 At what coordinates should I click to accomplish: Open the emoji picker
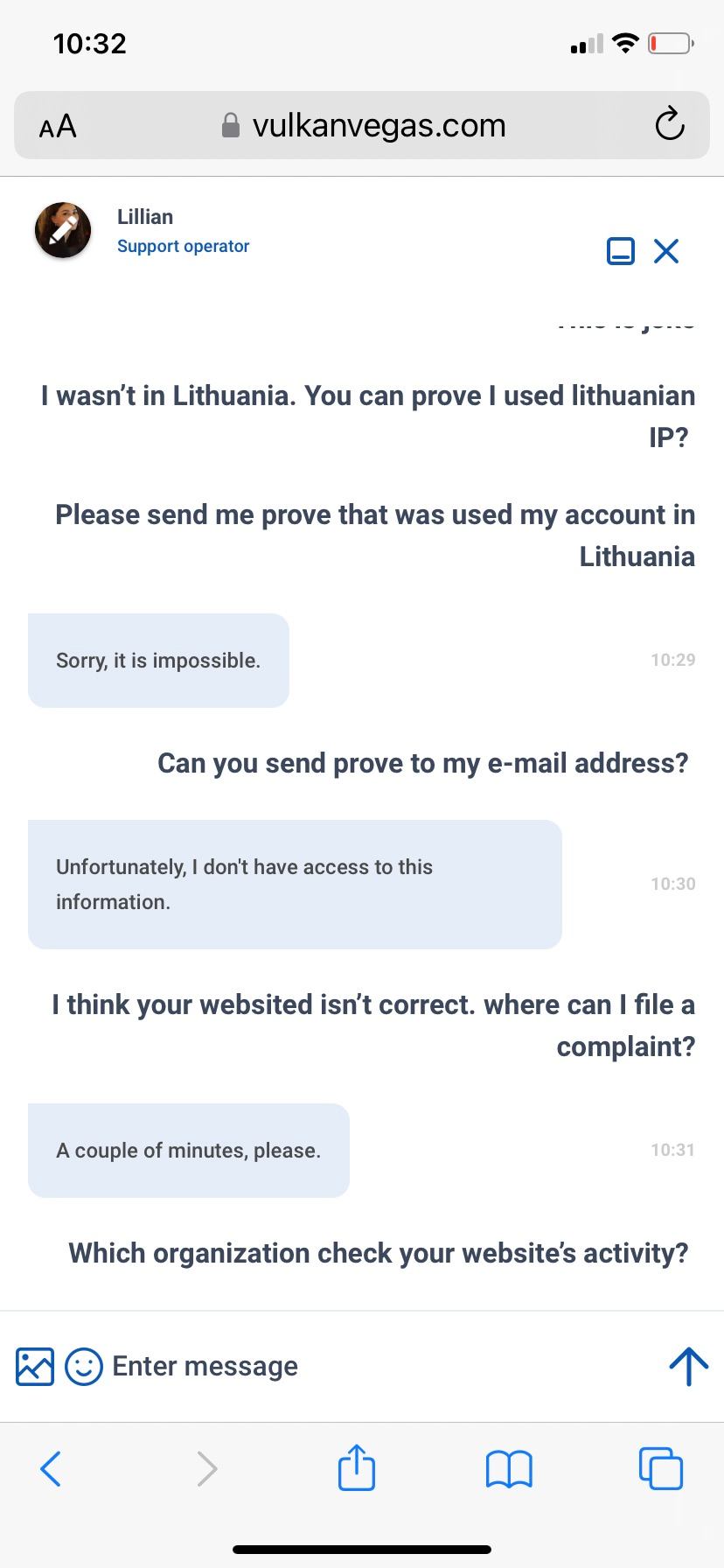[84, 1366]
